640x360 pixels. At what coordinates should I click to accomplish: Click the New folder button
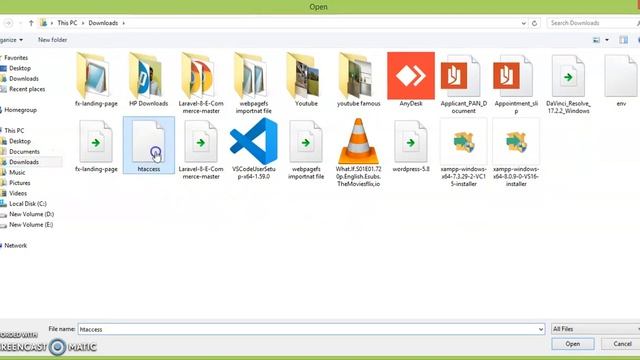tap(53, 40)
